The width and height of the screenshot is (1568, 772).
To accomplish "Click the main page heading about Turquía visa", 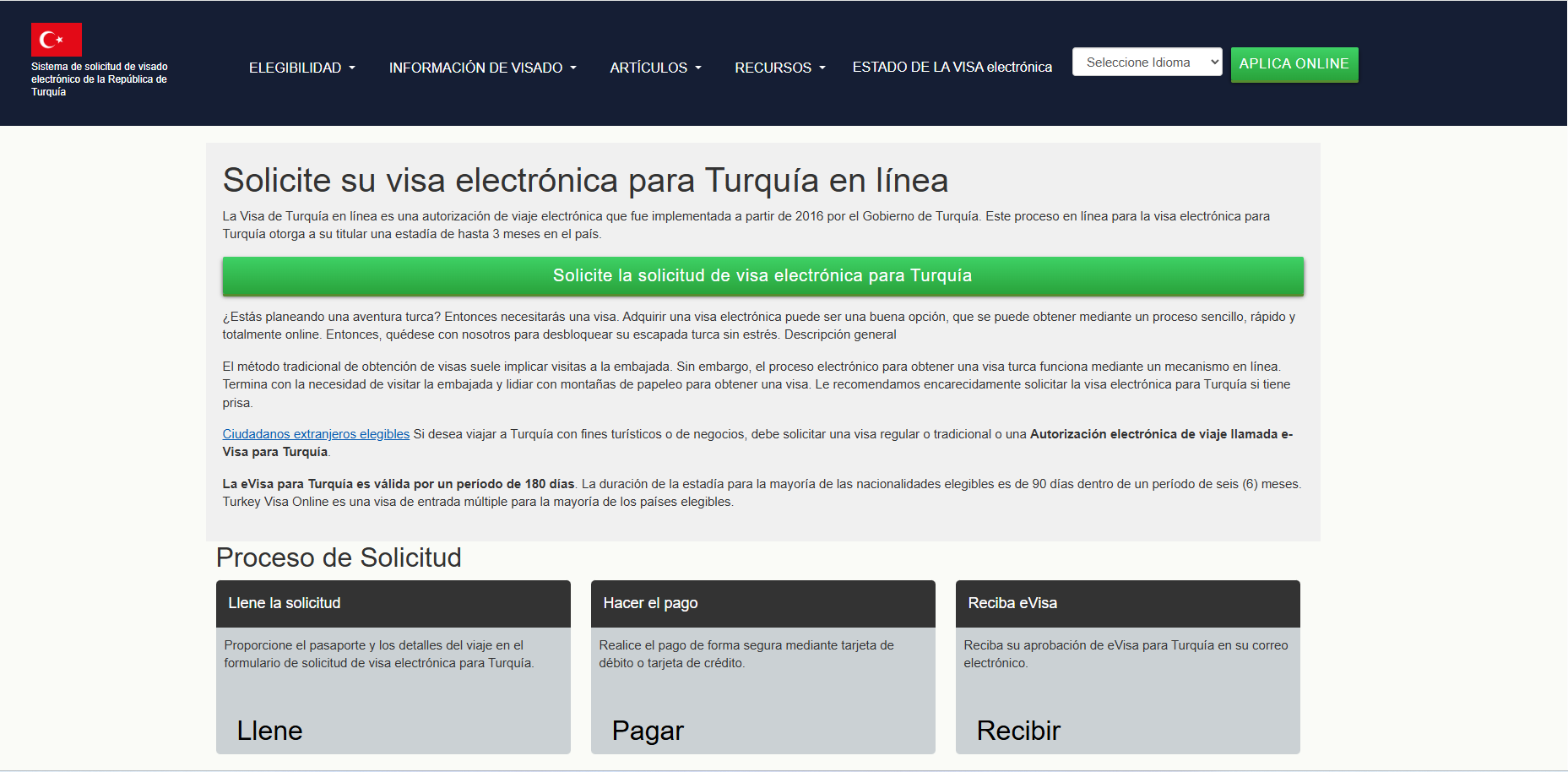I will click(585, 181).
